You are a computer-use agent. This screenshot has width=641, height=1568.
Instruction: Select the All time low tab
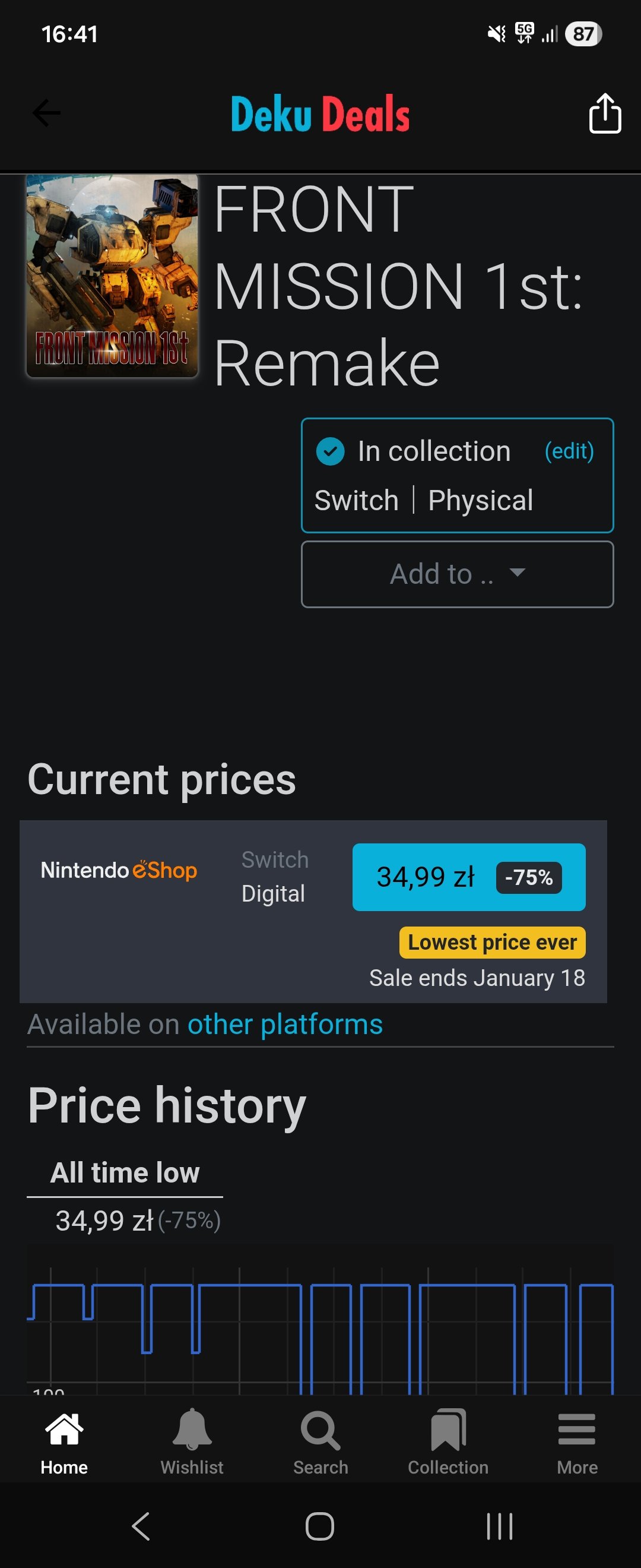pos(125,1173)
